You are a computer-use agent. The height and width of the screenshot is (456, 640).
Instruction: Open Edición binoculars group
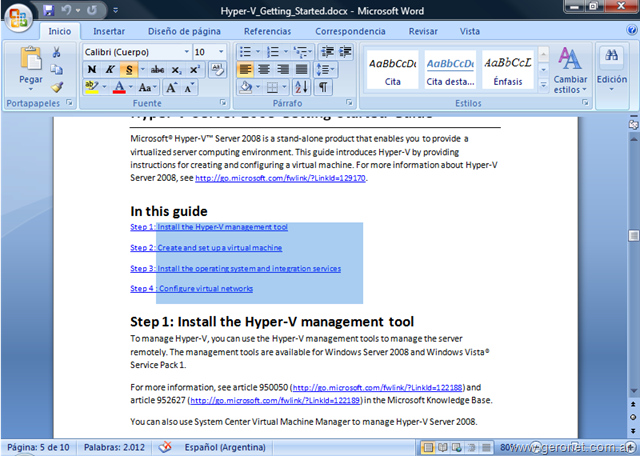click(x=612, y=69)
